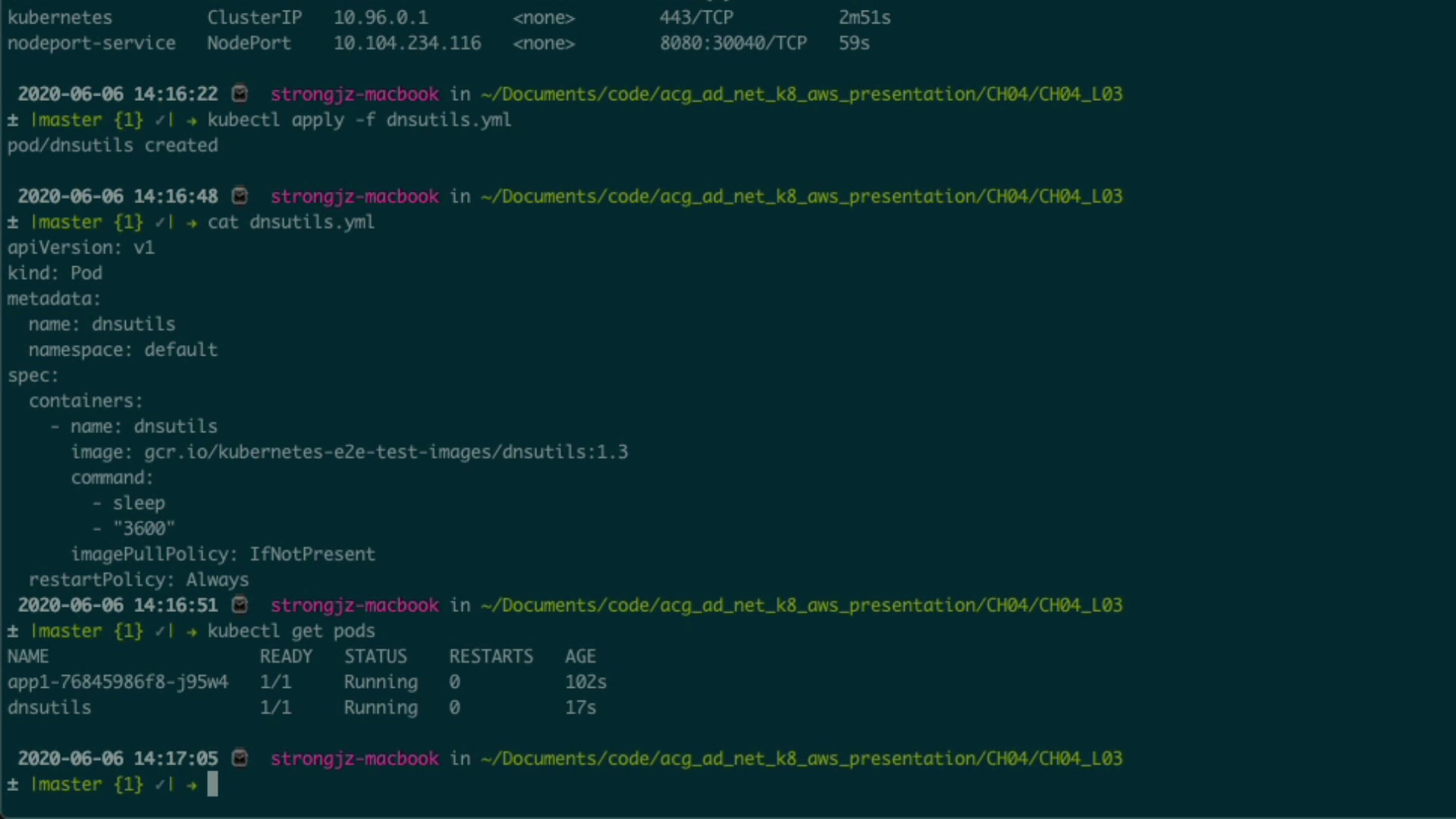This screenshot has width=1456, height=819.
Task: Click the RESTARTS column header
Action: coord(491,656)
